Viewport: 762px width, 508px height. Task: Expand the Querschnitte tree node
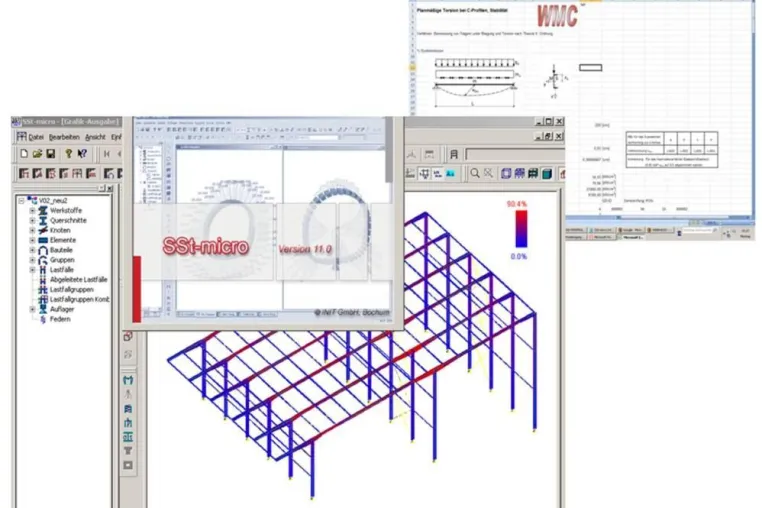[32, 220]
